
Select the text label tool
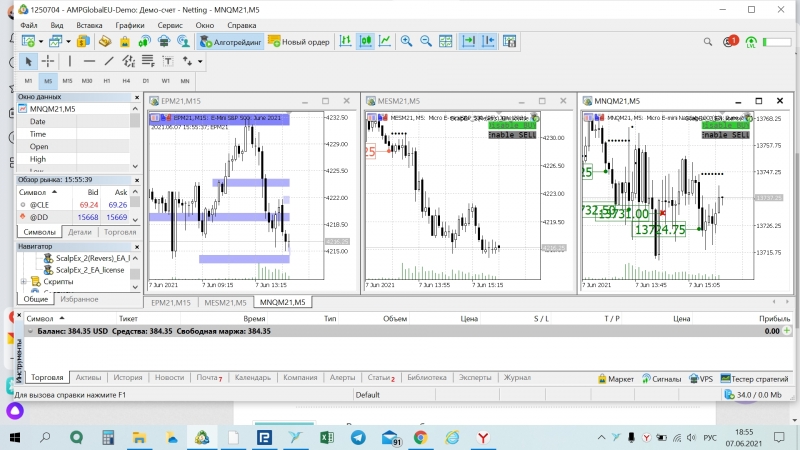tap(168, 61)
